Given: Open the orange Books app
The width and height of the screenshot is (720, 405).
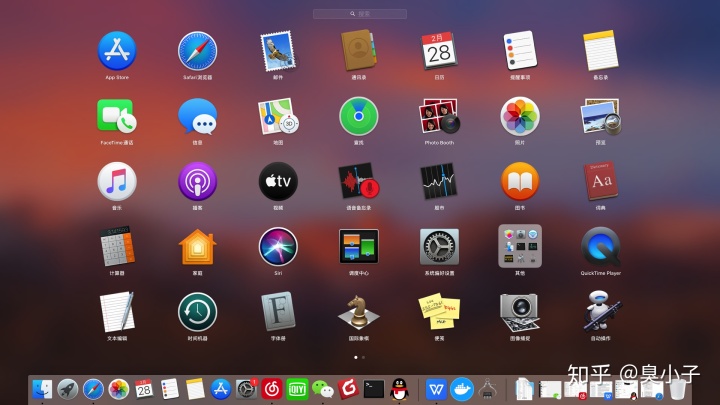Looking at the screenshot, I should point(520,181).
